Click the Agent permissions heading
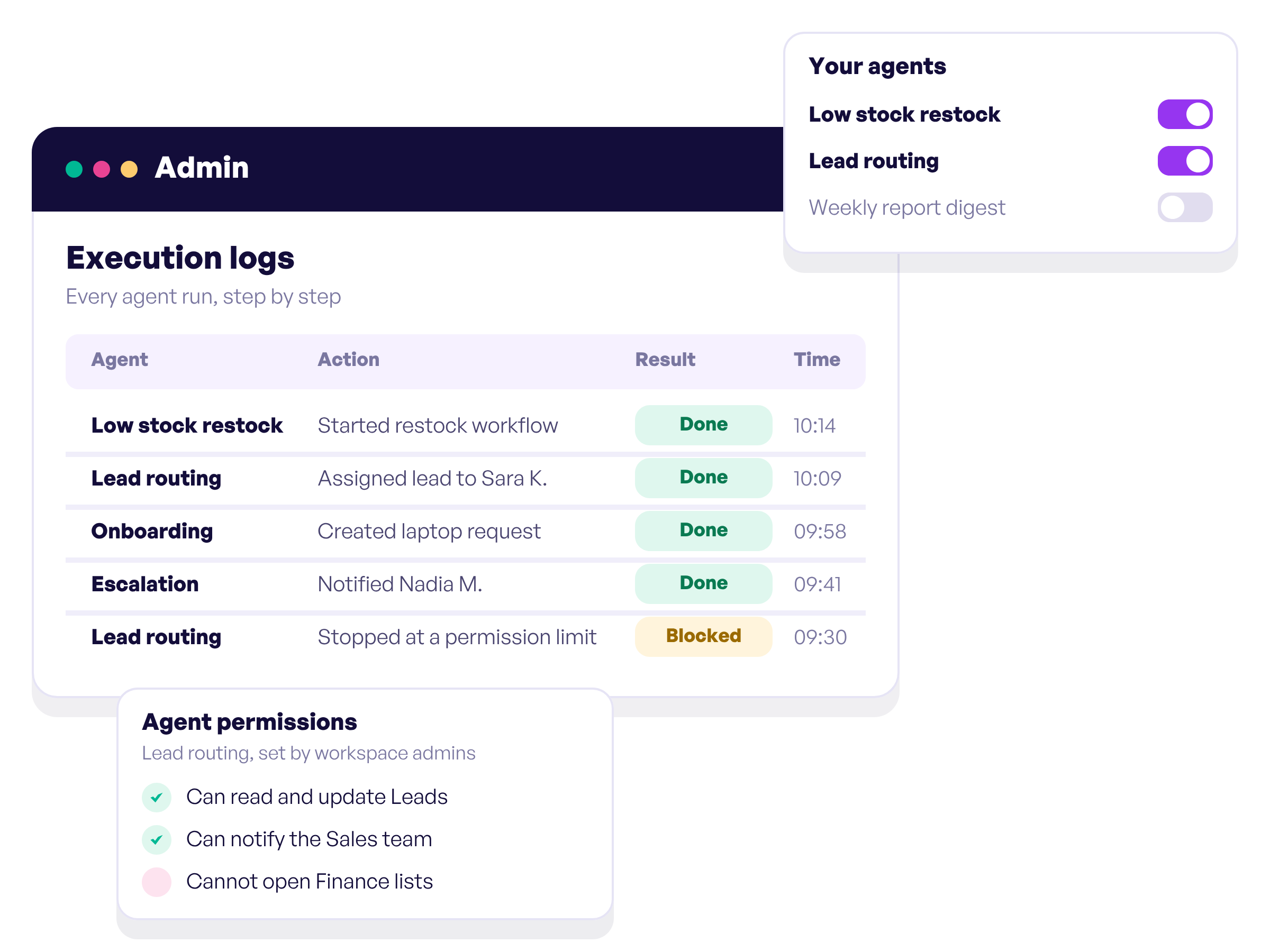 (249, 722)
